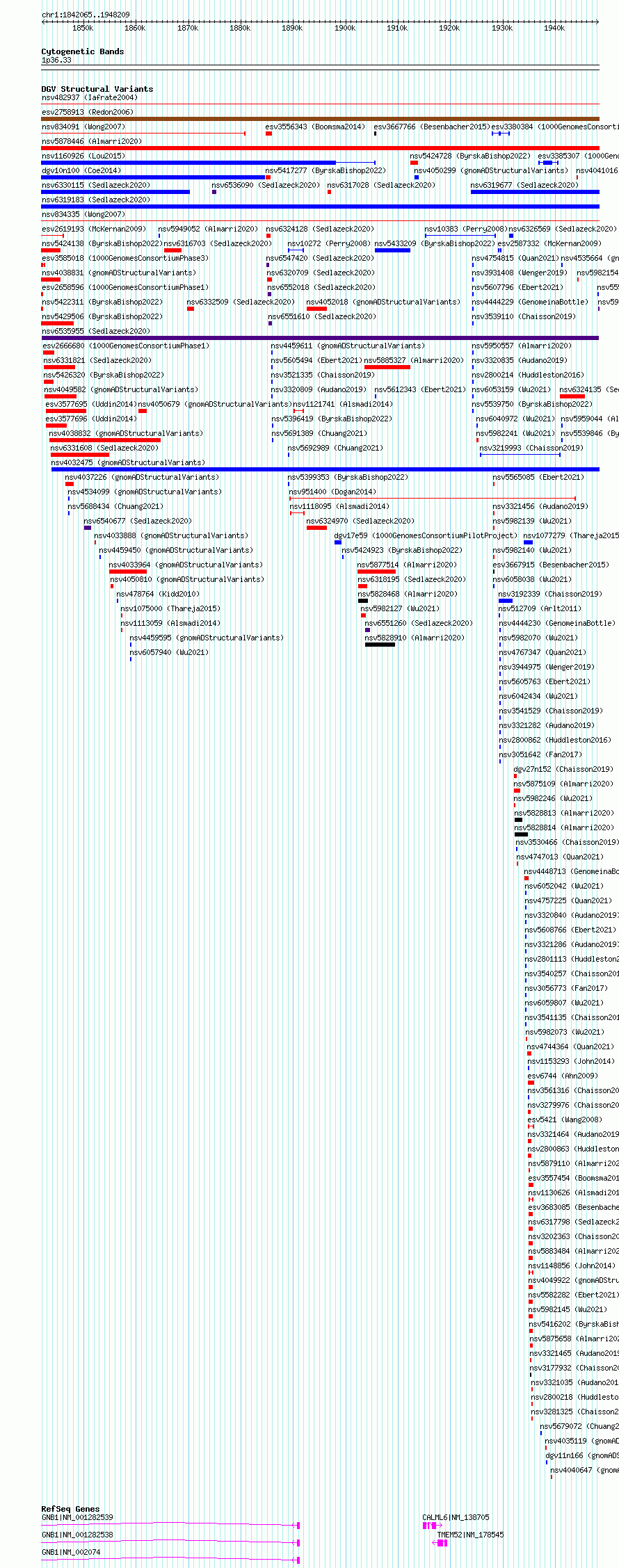This screenshot has width=619, height=1568.
Task: Click the magenta TMEM52 gene glyph
Action: coord(440,1543)
